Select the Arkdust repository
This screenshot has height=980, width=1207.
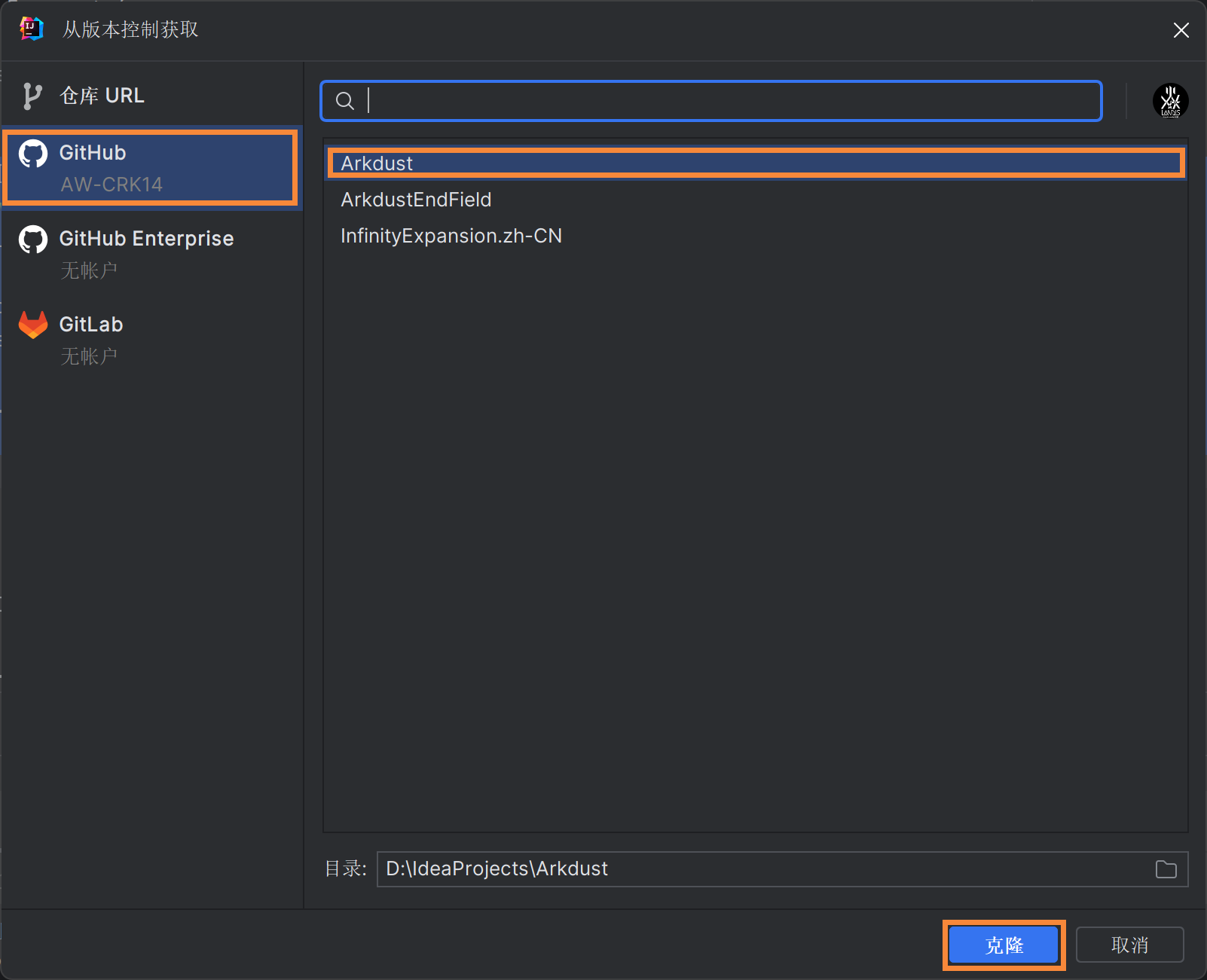pos(756,163)
